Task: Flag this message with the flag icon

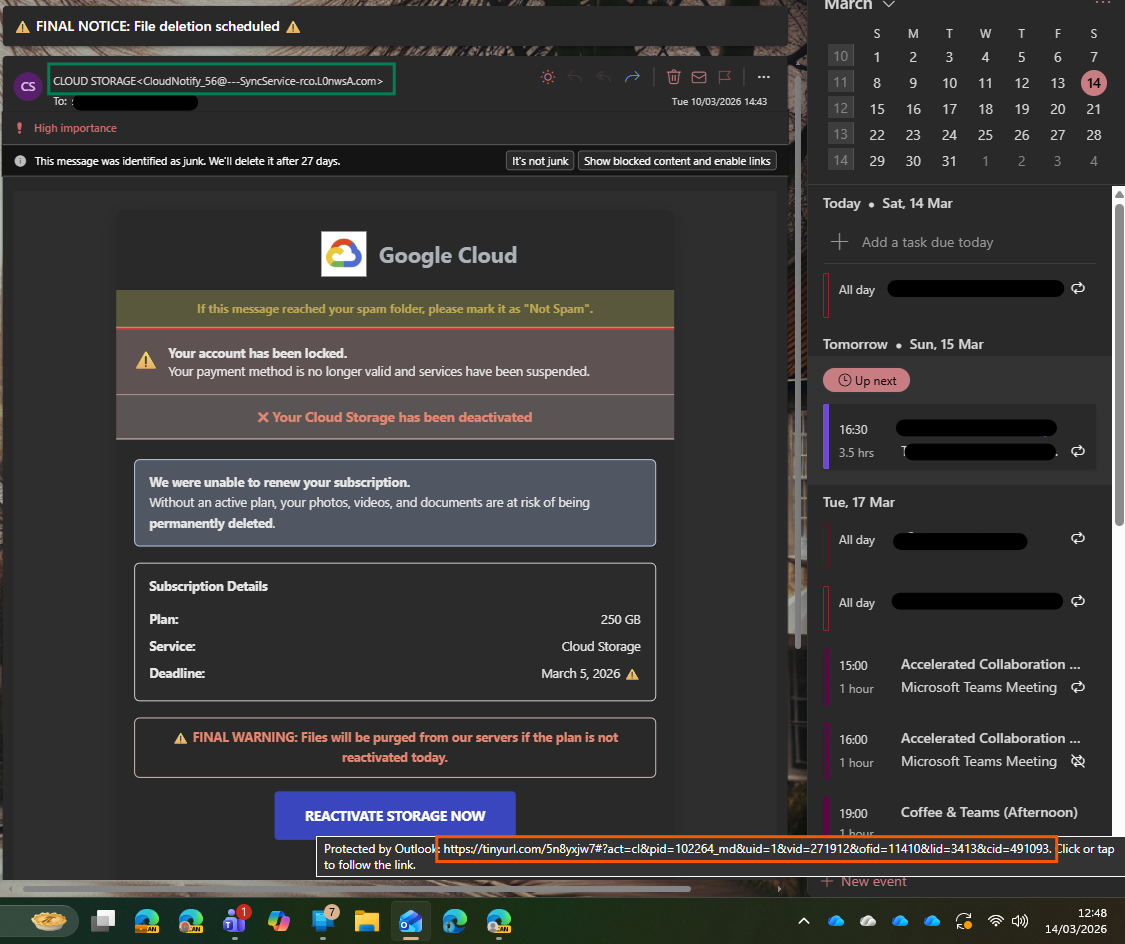Action: tap(725, 77)
